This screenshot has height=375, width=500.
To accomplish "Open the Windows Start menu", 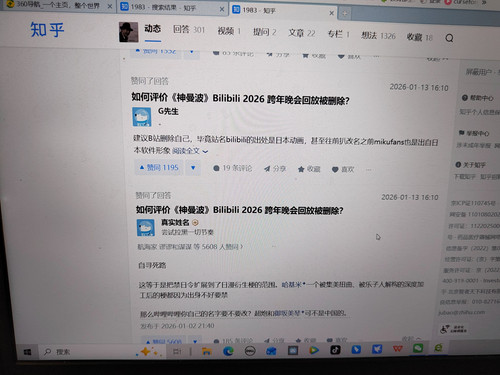I will 27,352.
